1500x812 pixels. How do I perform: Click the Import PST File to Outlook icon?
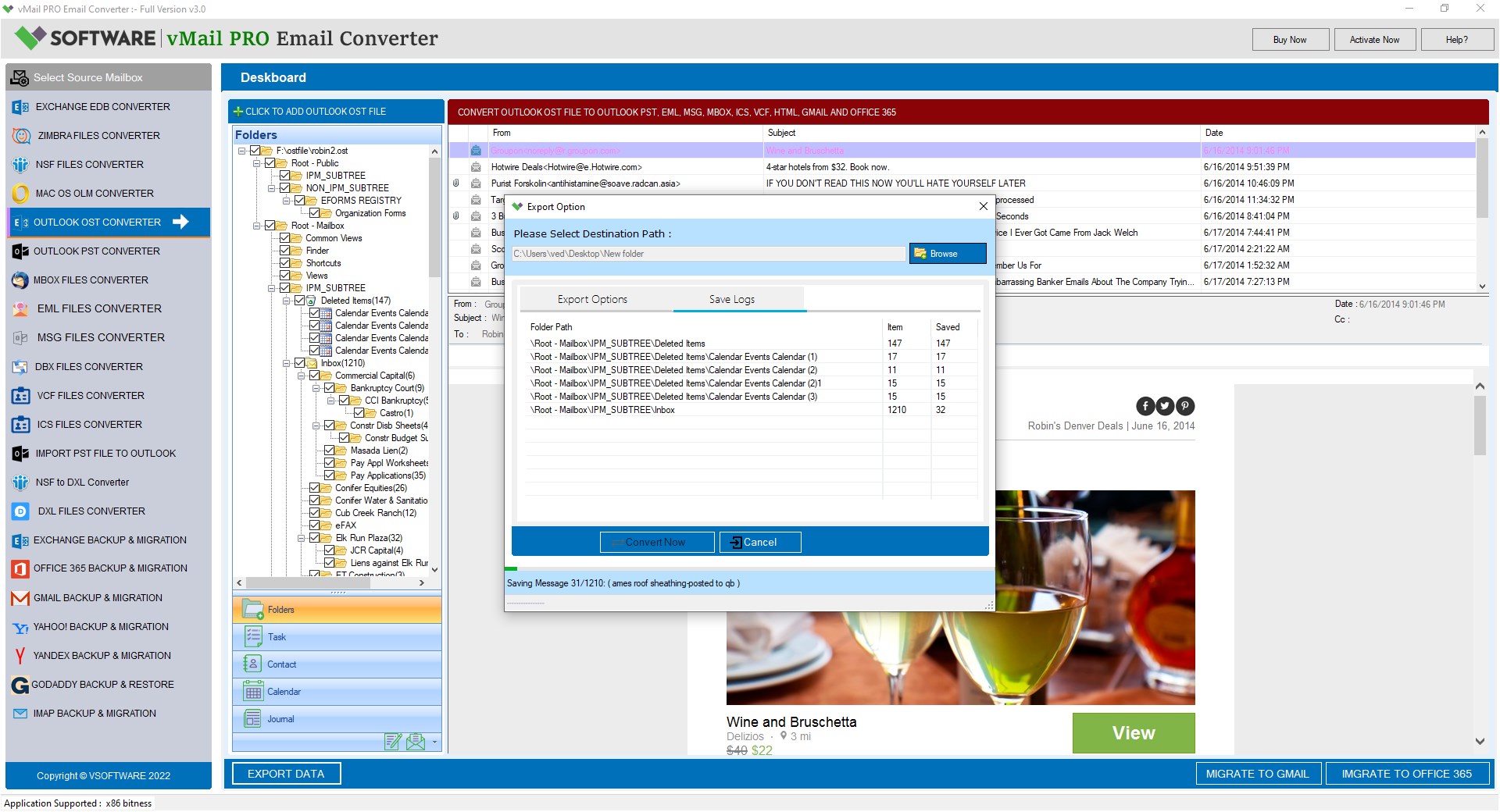tap(20, 454)
